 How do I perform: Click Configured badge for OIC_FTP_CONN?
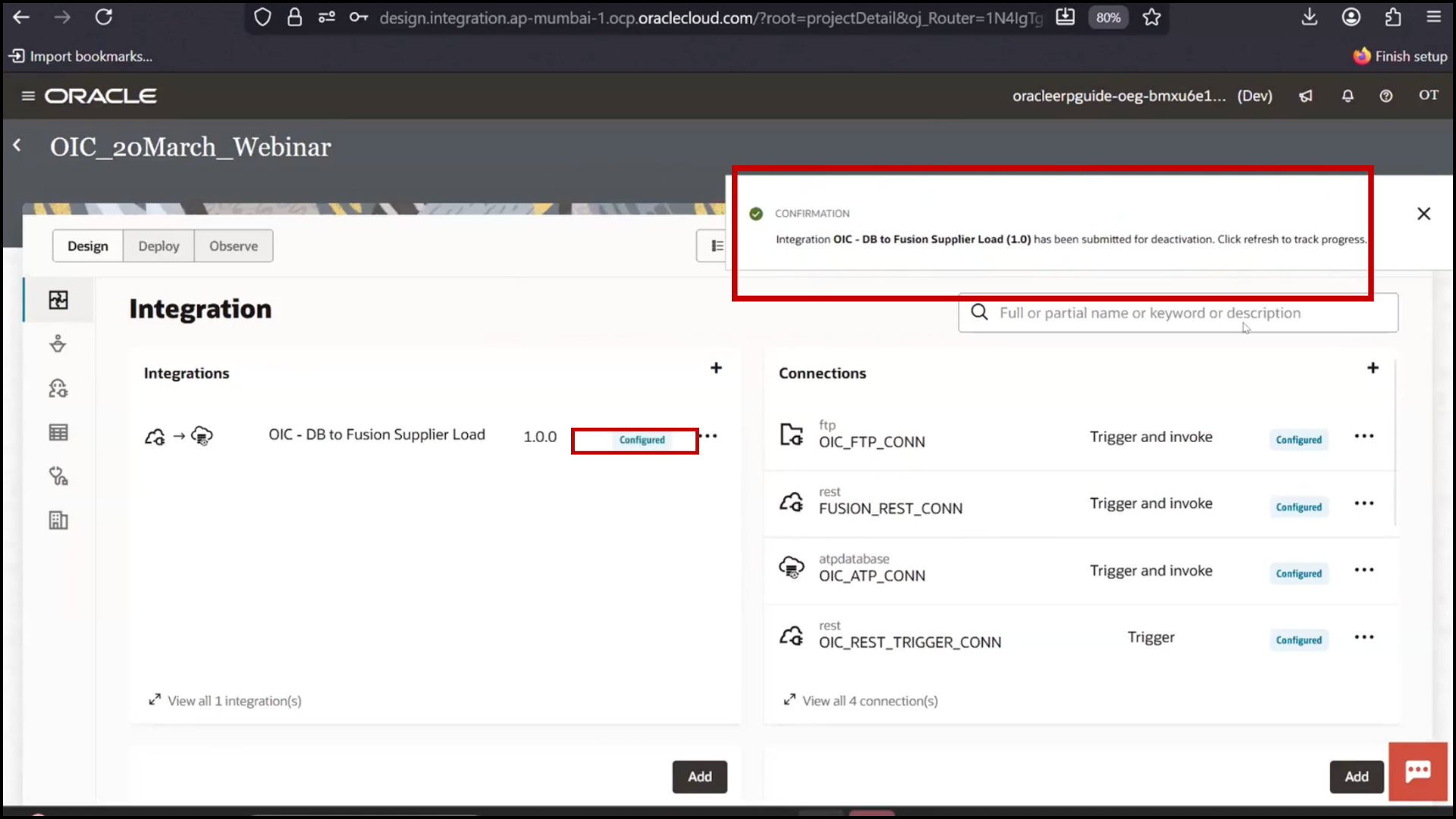[x=1298, y=440]
